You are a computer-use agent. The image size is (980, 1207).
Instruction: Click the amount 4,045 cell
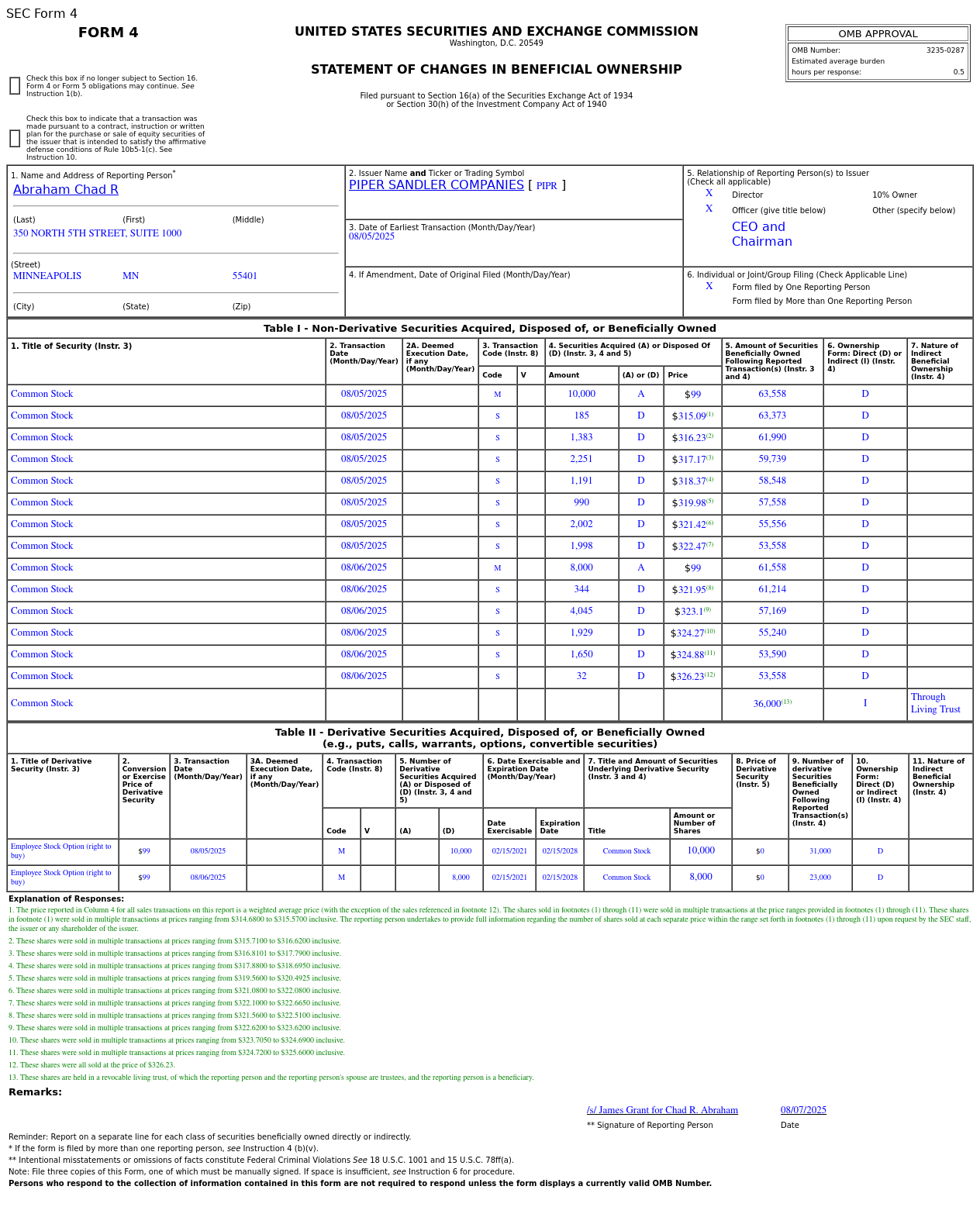tap(581, 612)
